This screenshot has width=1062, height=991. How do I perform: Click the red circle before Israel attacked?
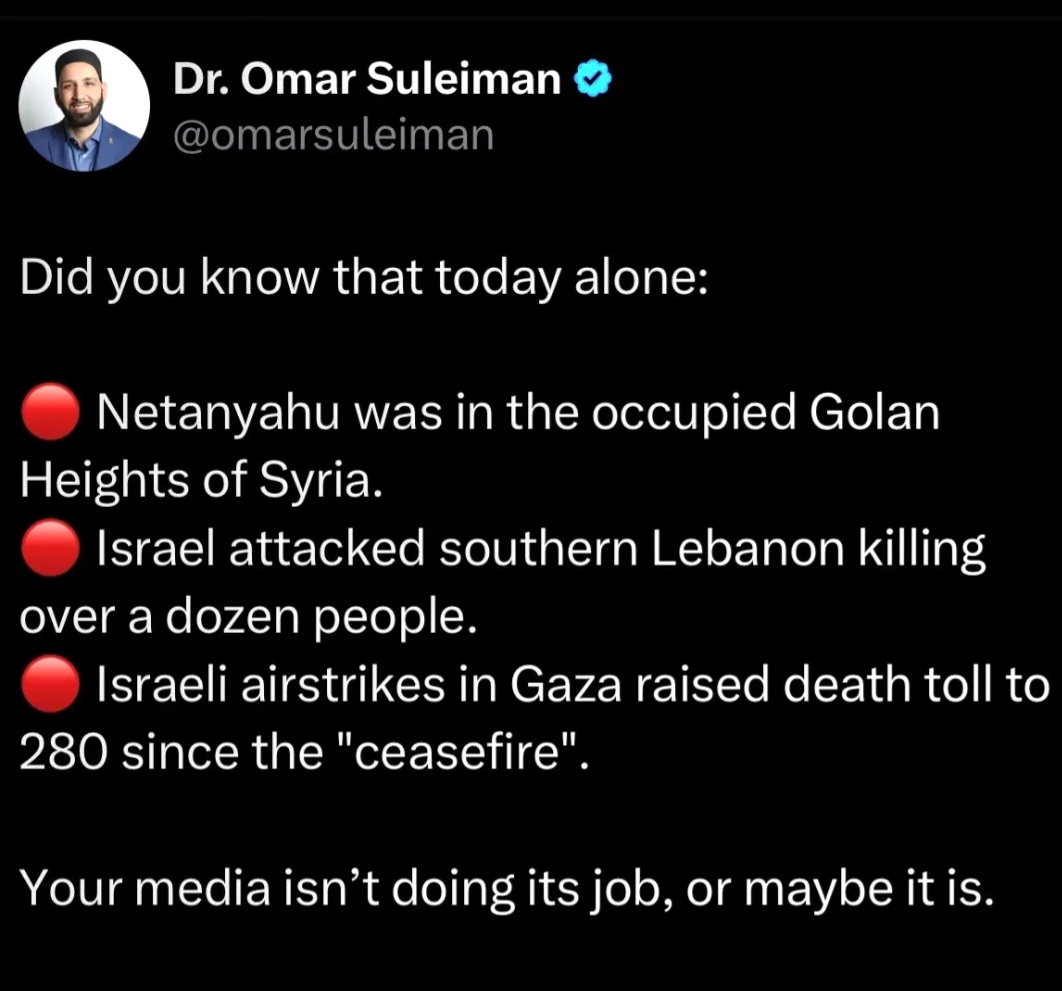[48, 550]
